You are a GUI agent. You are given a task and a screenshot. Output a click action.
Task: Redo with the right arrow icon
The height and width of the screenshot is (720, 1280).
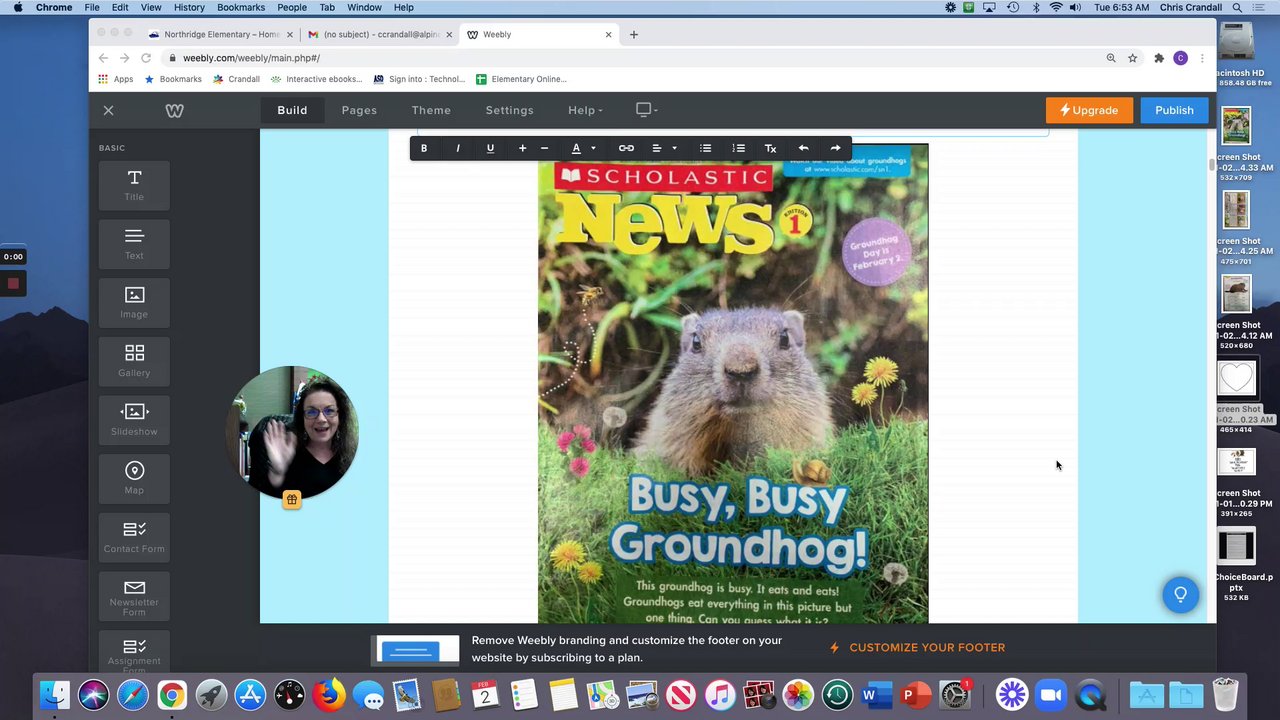(x=835, y=148)
